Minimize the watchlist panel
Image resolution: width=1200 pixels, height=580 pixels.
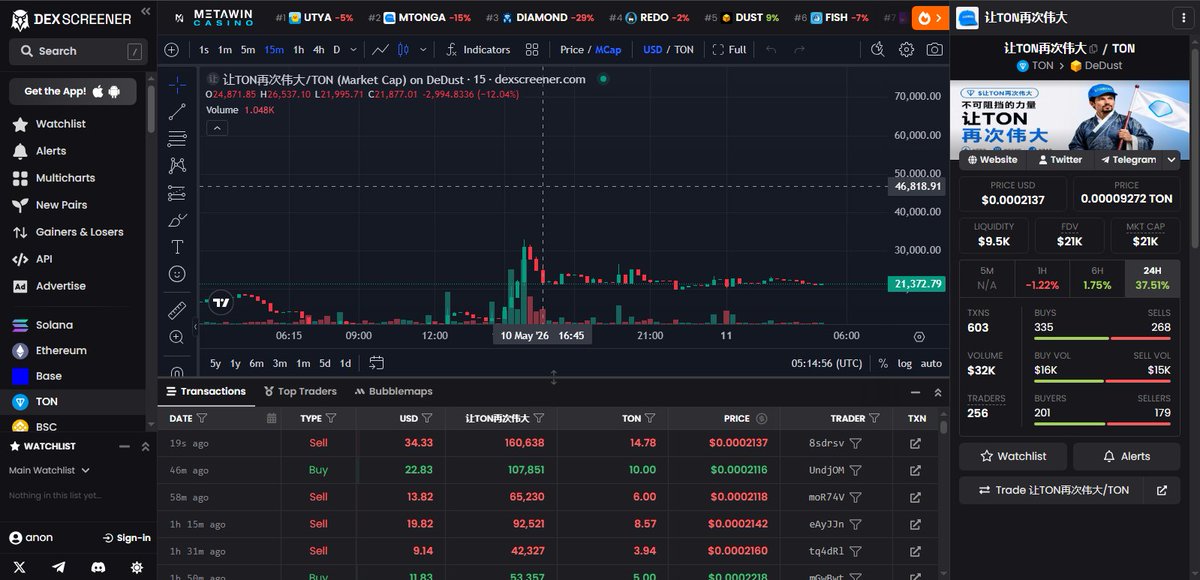pyautogui.click(x=124, y=446)
